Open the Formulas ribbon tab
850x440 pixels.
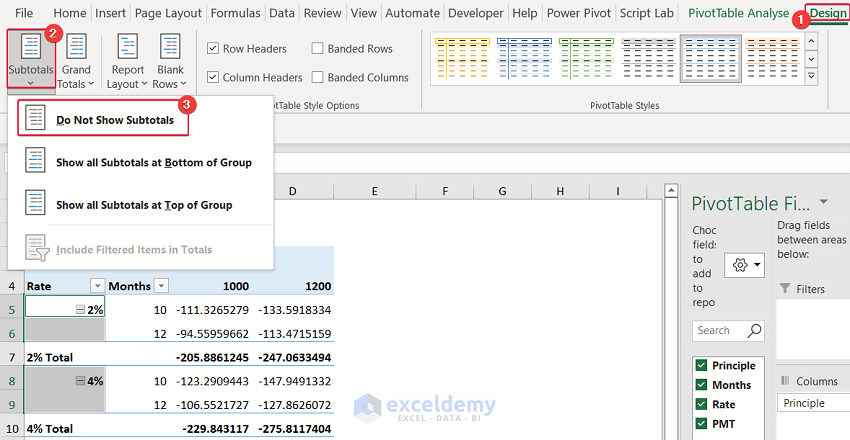(x=237, y=13)
